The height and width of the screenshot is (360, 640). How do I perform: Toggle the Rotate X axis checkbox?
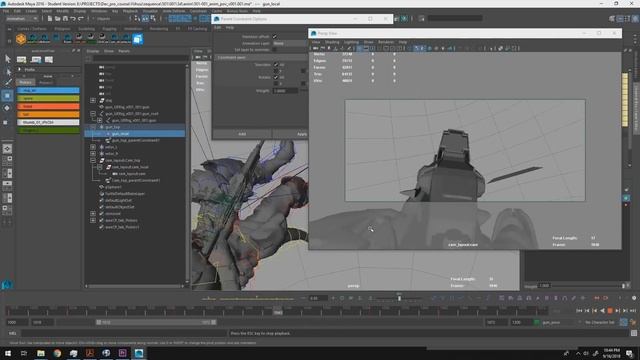276,83
